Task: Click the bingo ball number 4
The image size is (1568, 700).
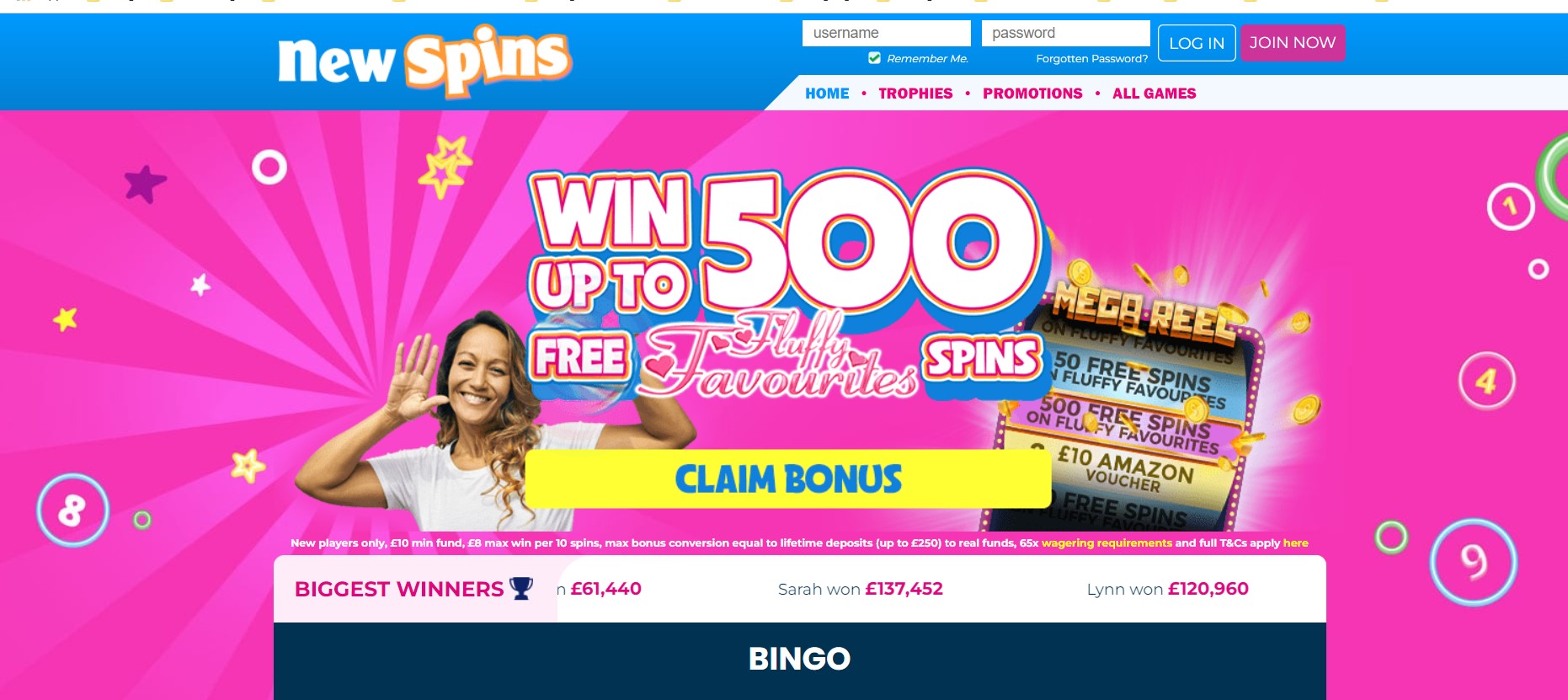Action: tap(1487, 381)
